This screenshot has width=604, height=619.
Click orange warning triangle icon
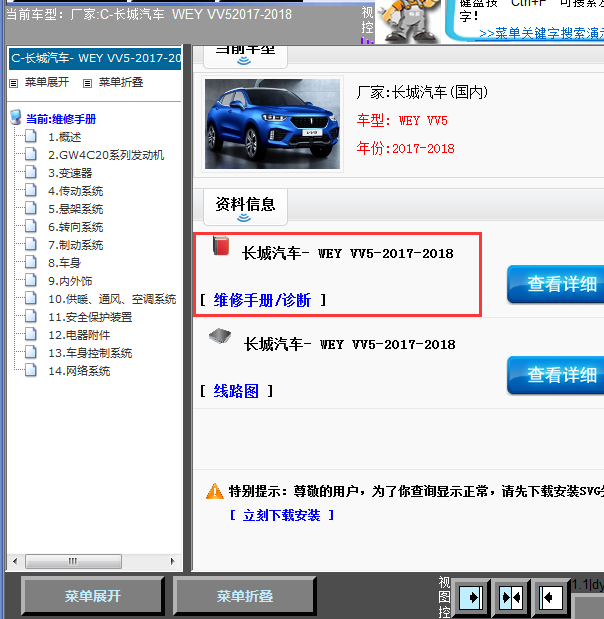(215, 491)
